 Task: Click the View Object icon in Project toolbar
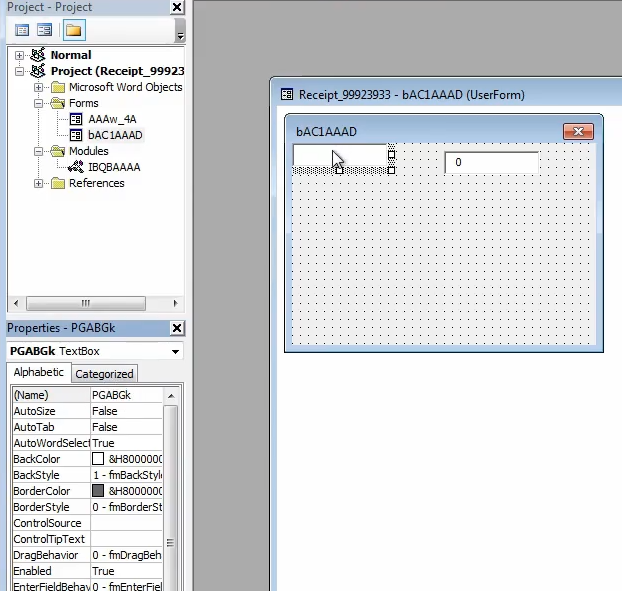(44, 30)
